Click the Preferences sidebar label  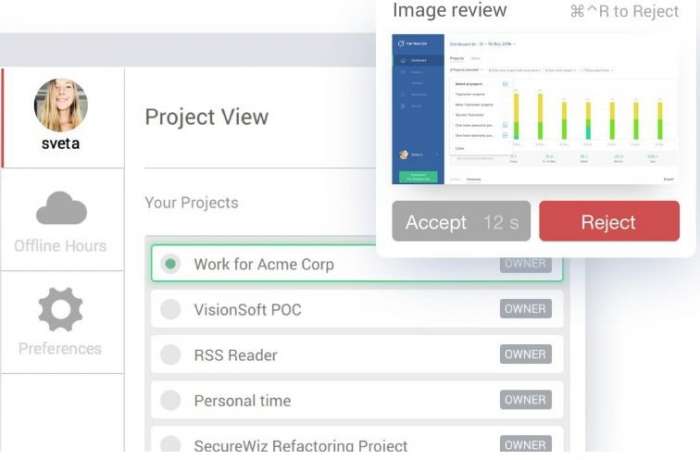[x=61, y=348]
